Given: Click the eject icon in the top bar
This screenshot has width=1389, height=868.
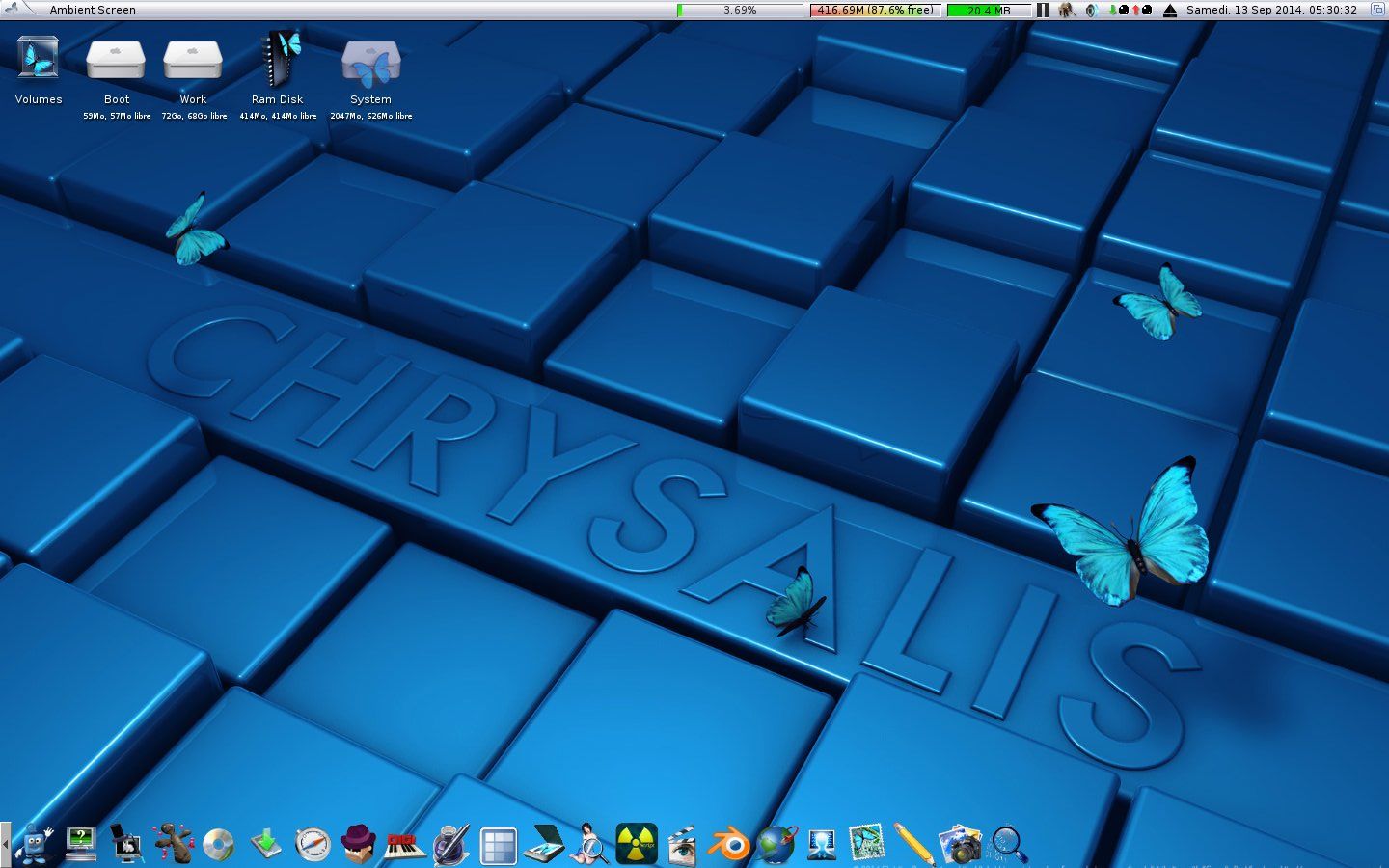Looking at the screenshot, I should click(1170, 10).
